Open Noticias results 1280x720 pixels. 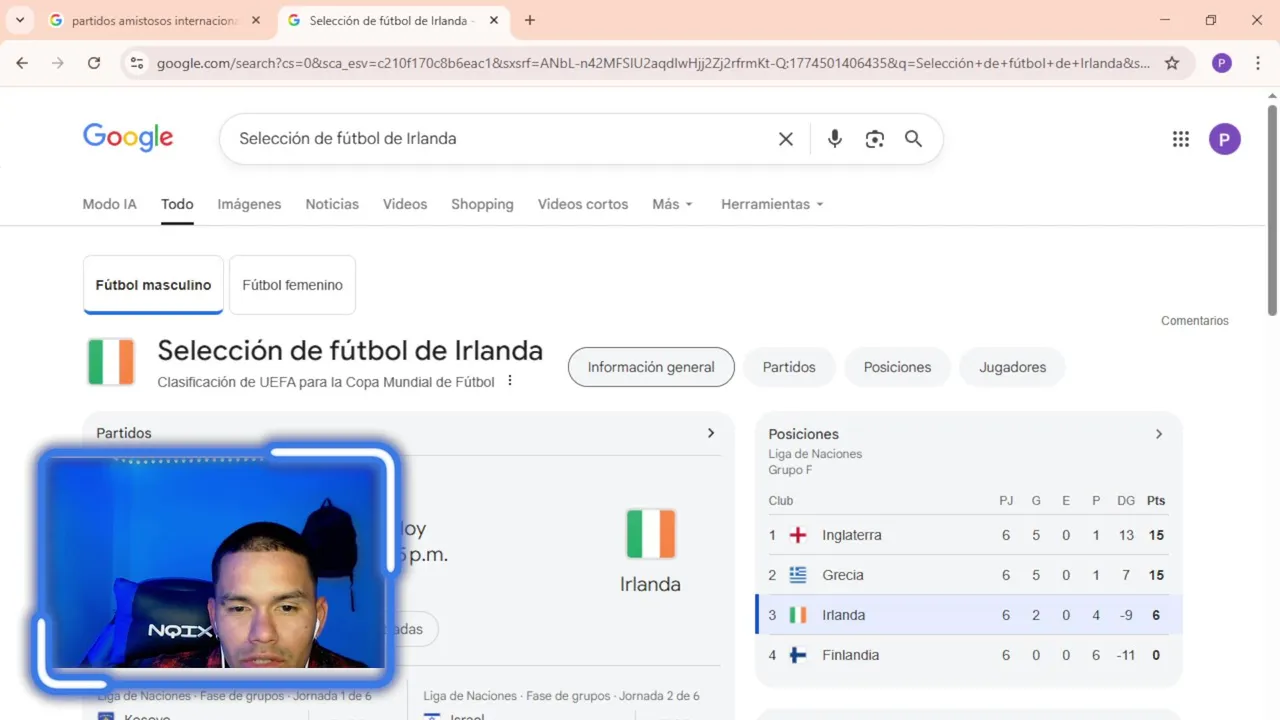click(x=332, y=204)
